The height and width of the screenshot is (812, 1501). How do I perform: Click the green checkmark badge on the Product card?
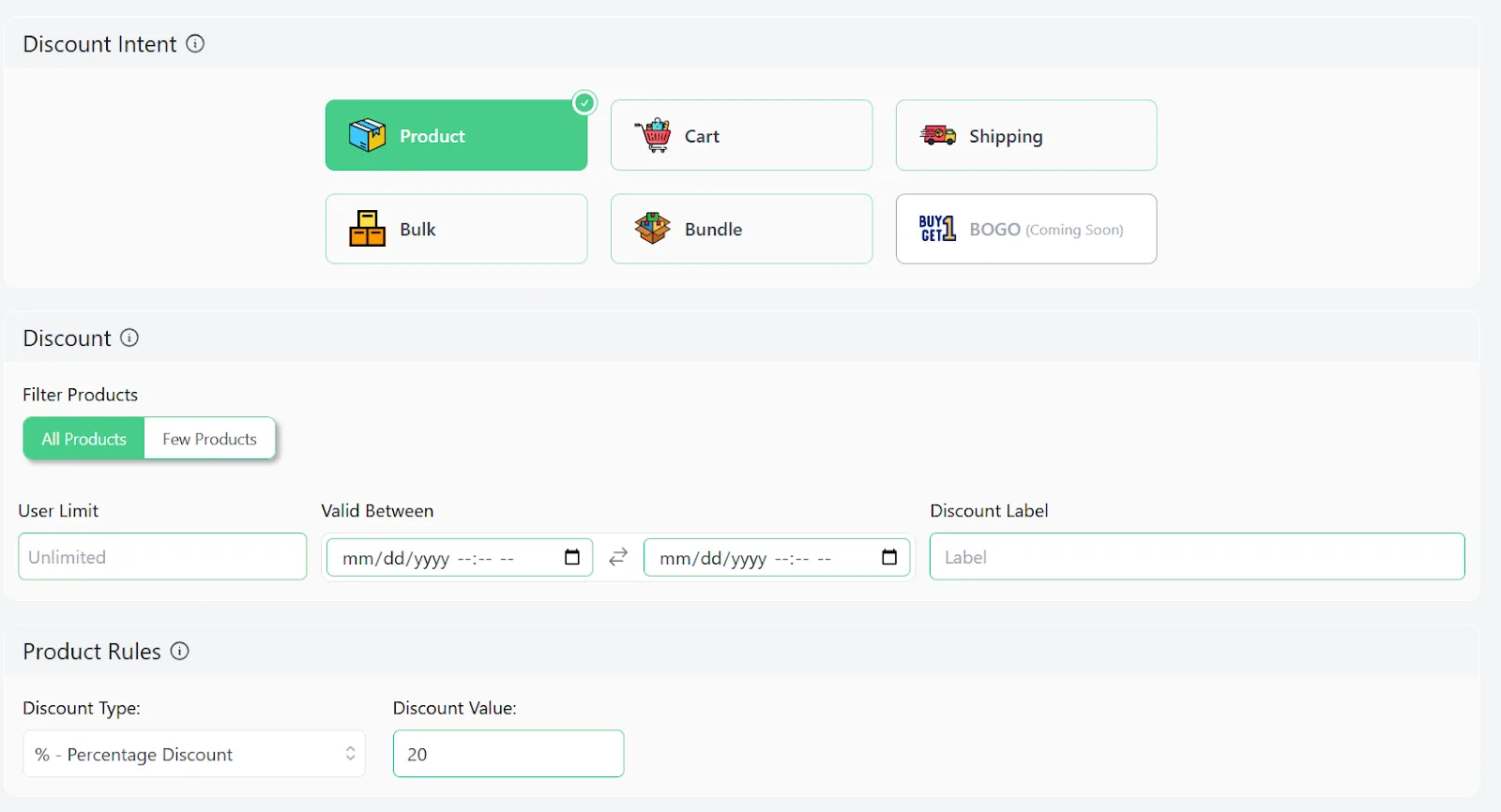click(584, 102)
